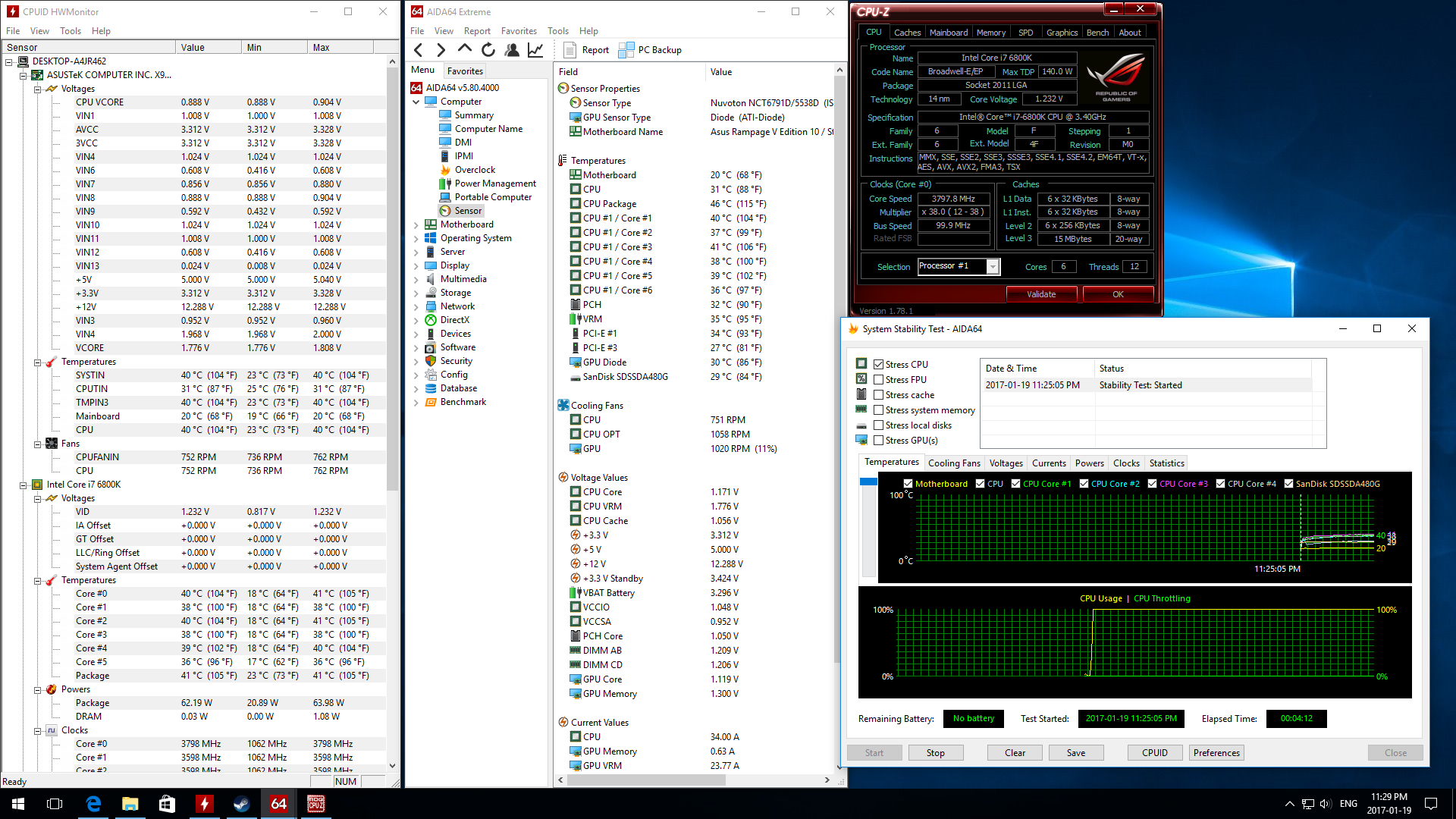This screenshot has height=819, width=1456.
Task: Open Action Center notification icon
Action: [x=1431, y=804]
